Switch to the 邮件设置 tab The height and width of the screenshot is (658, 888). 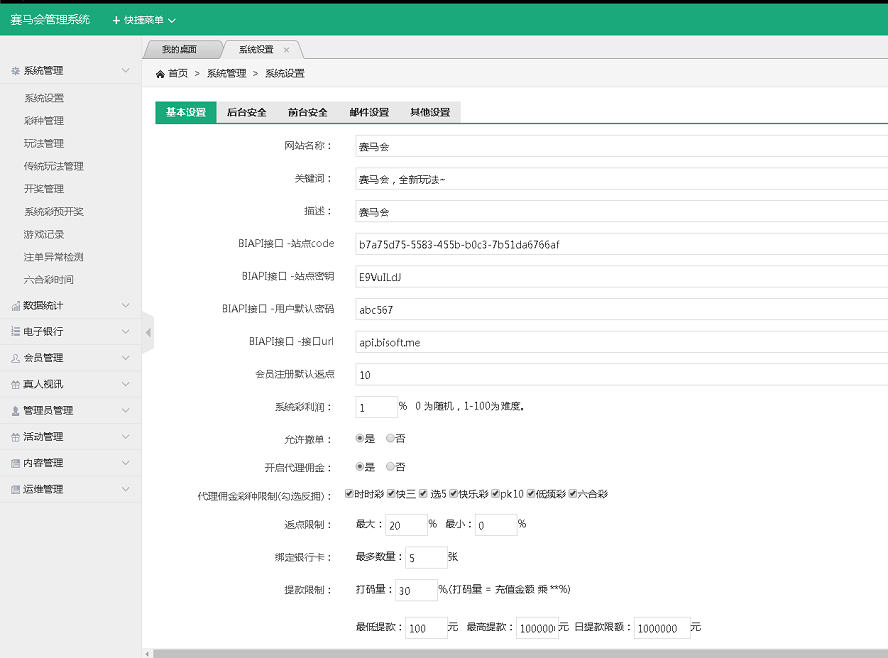369,112
